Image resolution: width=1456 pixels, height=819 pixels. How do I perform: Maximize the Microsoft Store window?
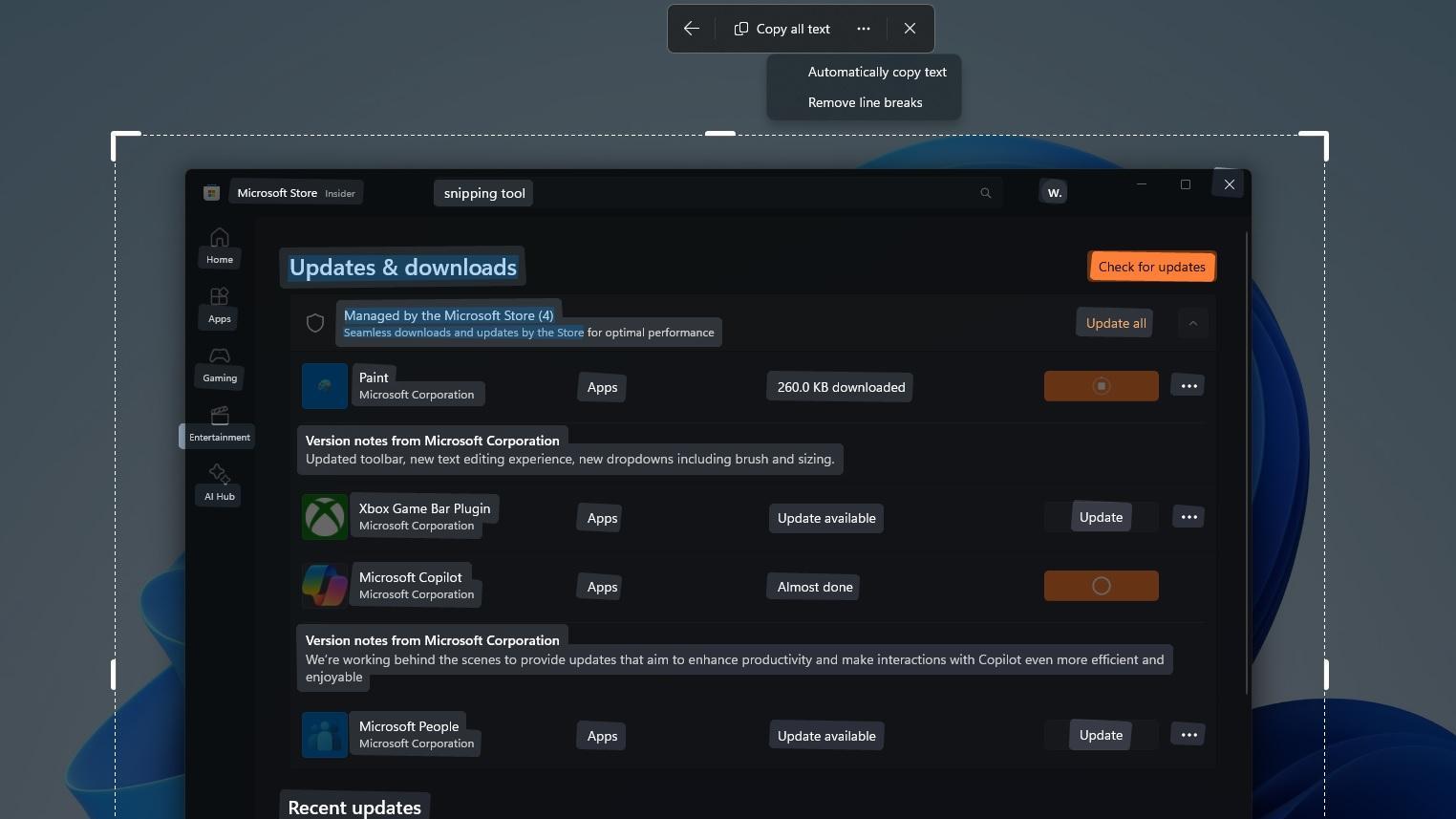pos(1186,184)
